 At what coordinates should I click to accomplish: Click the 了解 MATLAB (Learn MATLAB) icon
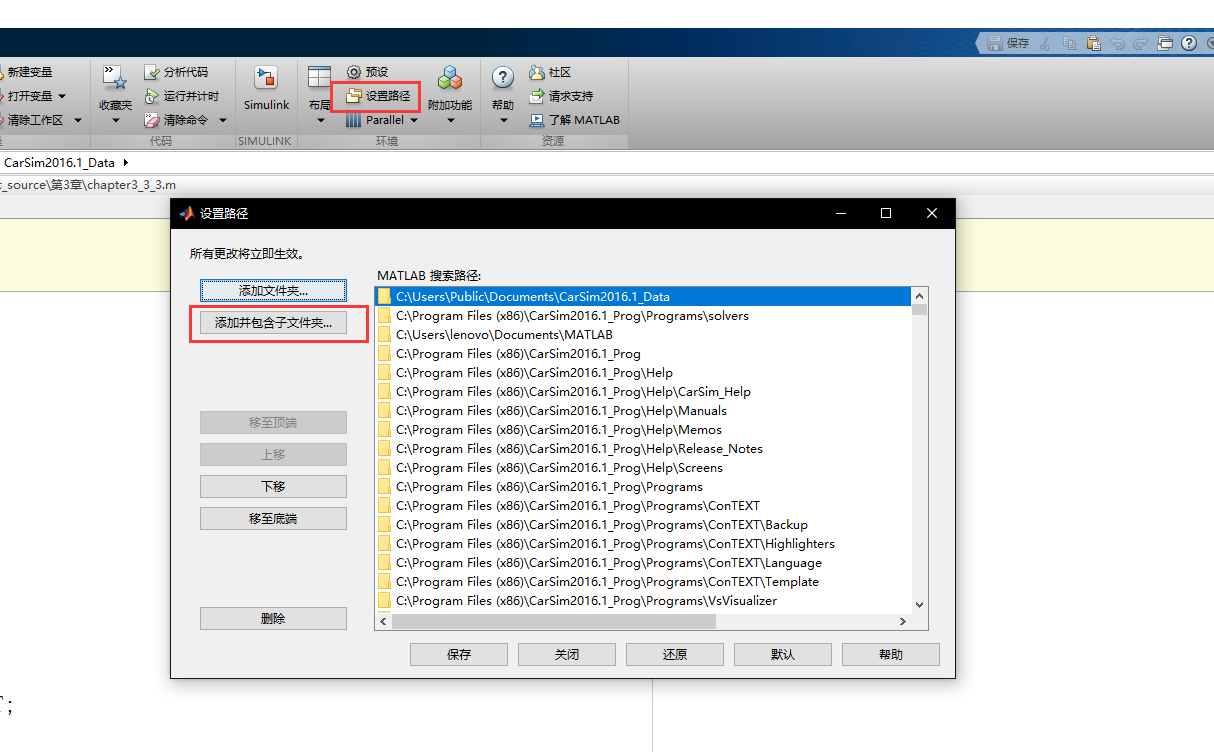pyautogui.click(x=537, y=120)
